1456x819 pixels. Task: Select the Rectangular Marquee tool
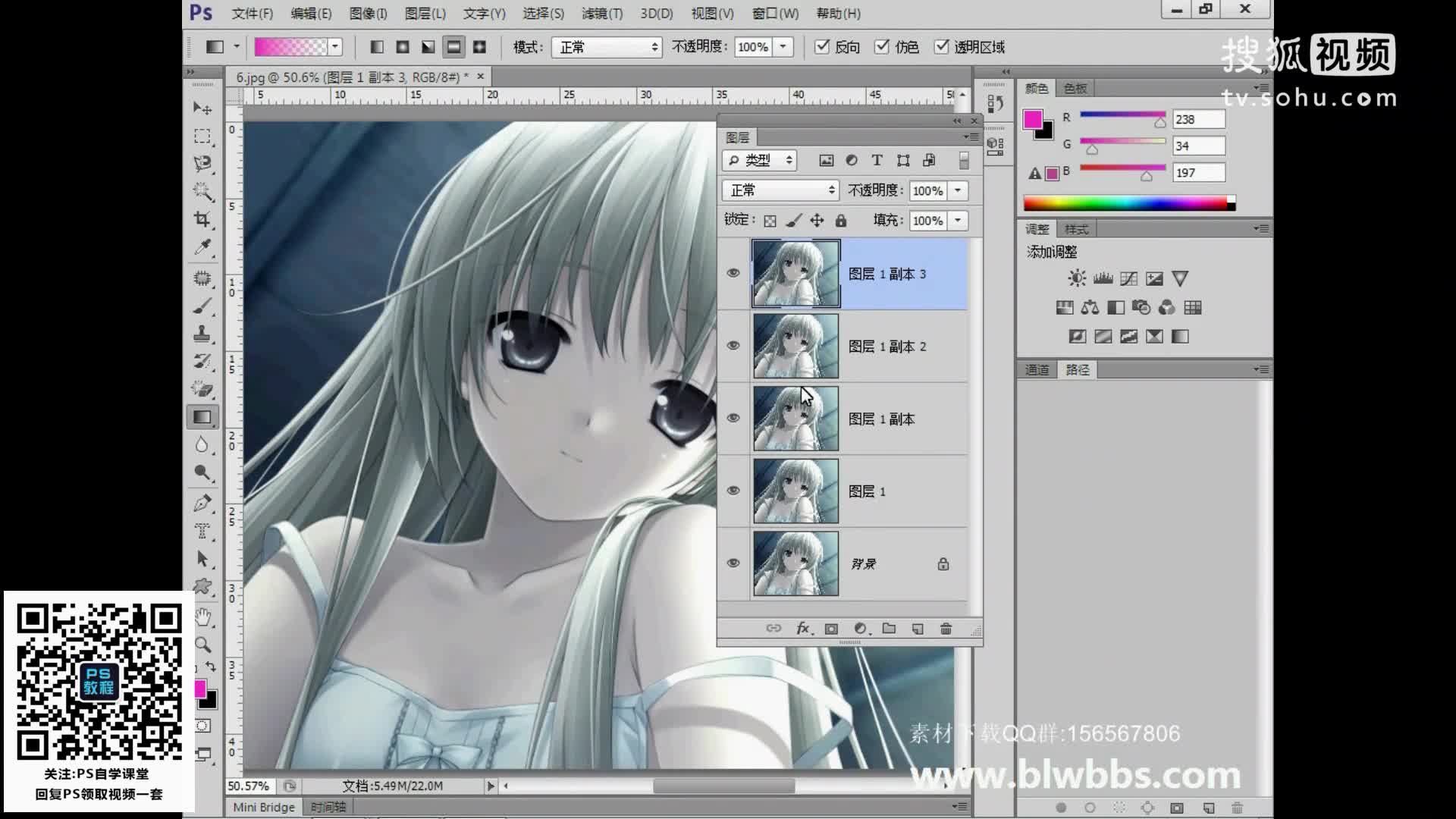pos(202,136)
